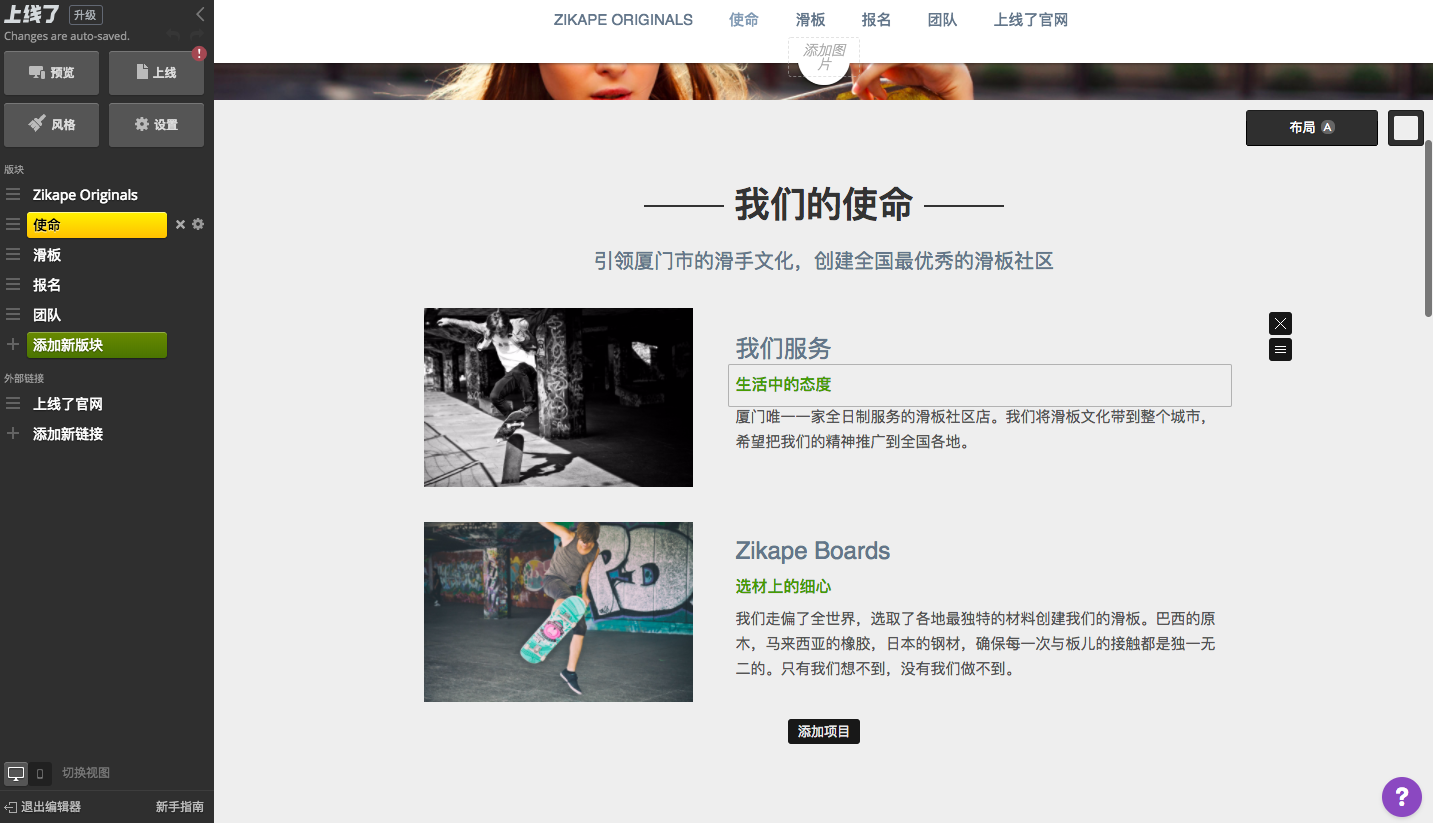Click the reorder lines icon beside 我们服务
This screenshot has height=823, width=1433.
point(1280,350)
